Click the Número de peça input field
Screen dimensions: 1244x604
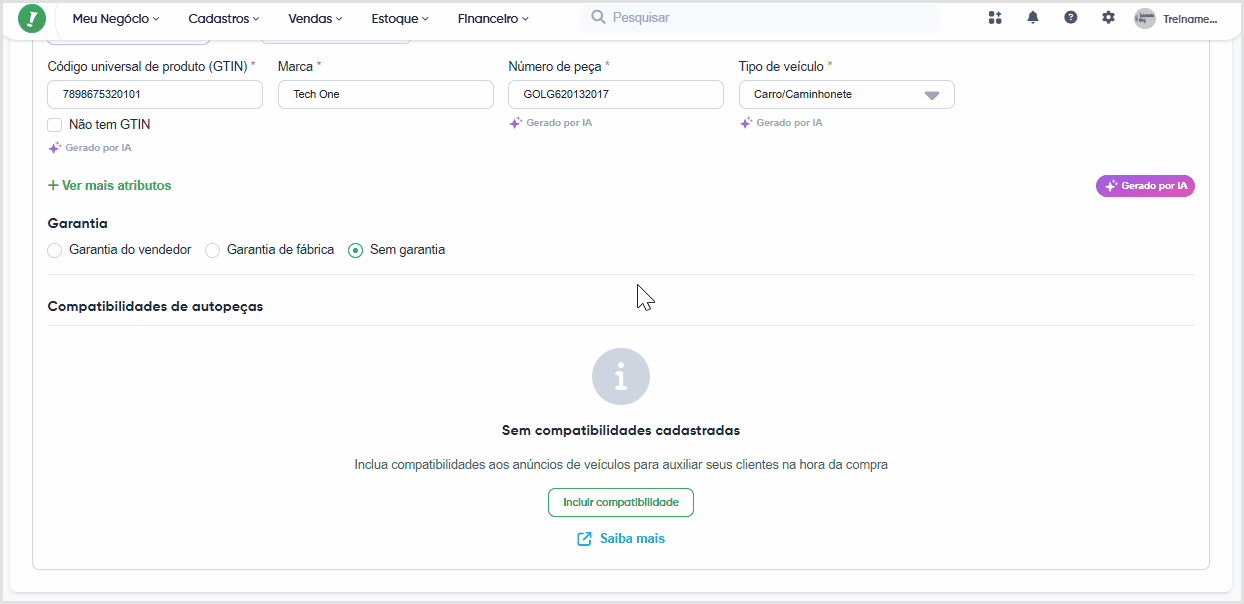616,95
